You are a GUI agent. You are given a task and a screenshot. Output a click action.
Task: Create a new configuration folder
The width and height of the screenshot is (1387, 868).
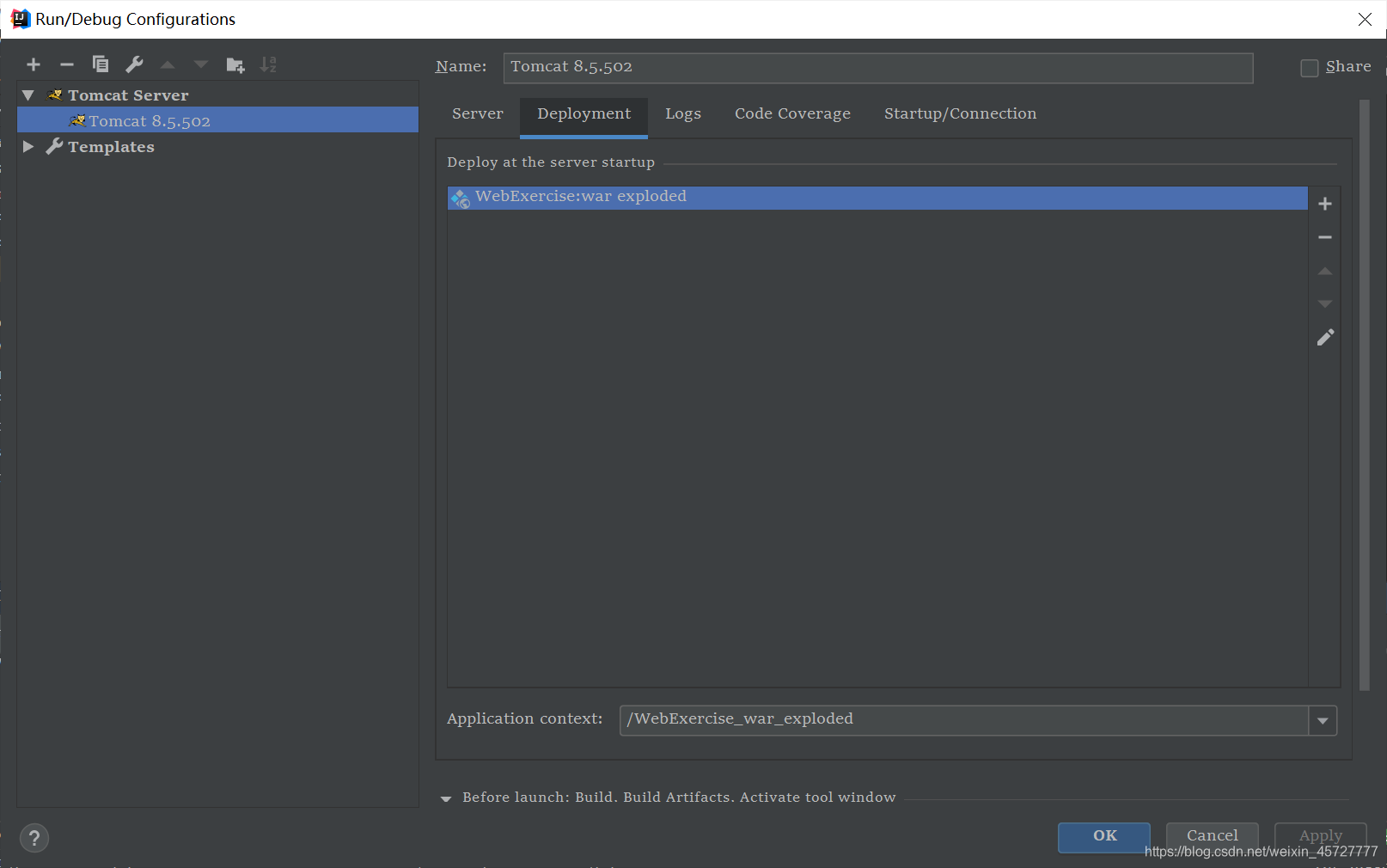(234, 64)
